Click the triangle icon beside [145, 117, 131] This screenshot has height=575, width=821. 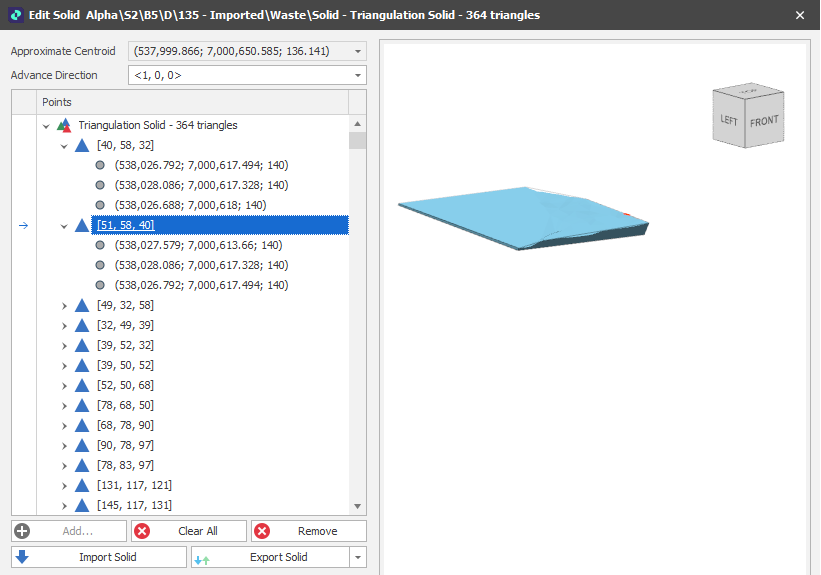[x=82, y=505]
